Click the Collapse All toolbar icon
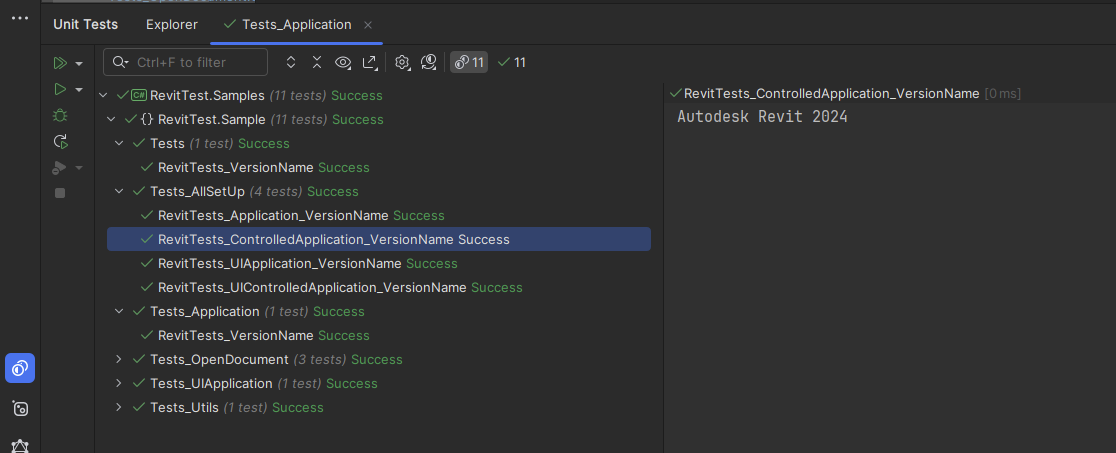Viewport: 1116px width, 453px height. [x=317, y=62]
